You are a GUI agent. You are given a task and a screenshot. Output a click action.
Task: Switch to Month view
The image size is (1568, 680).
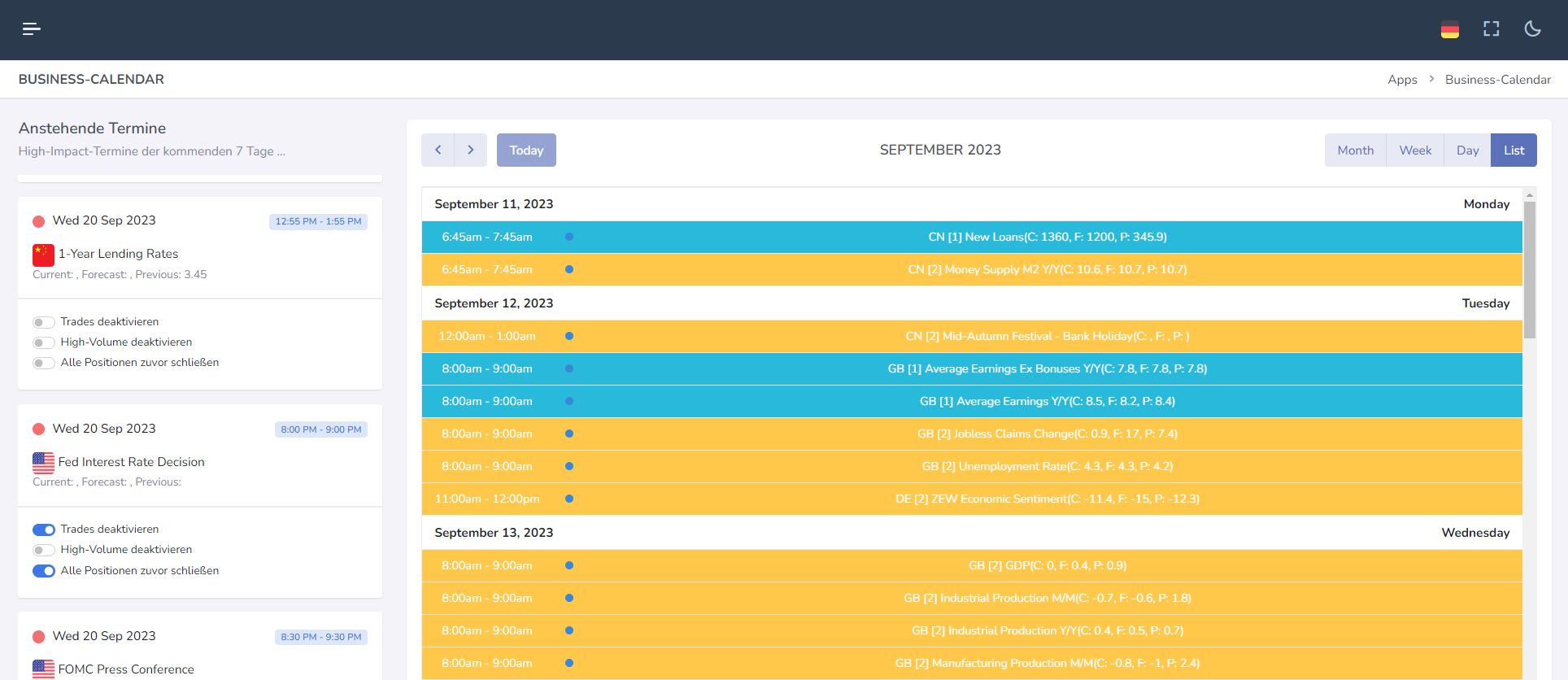pos(1355,150)
